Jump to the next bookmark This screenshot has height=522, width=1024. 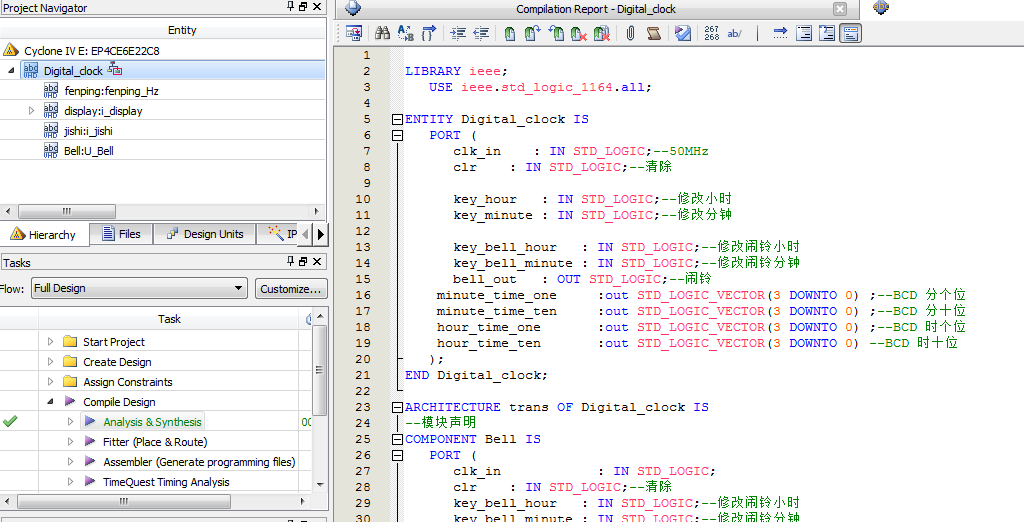click(533, 33)
